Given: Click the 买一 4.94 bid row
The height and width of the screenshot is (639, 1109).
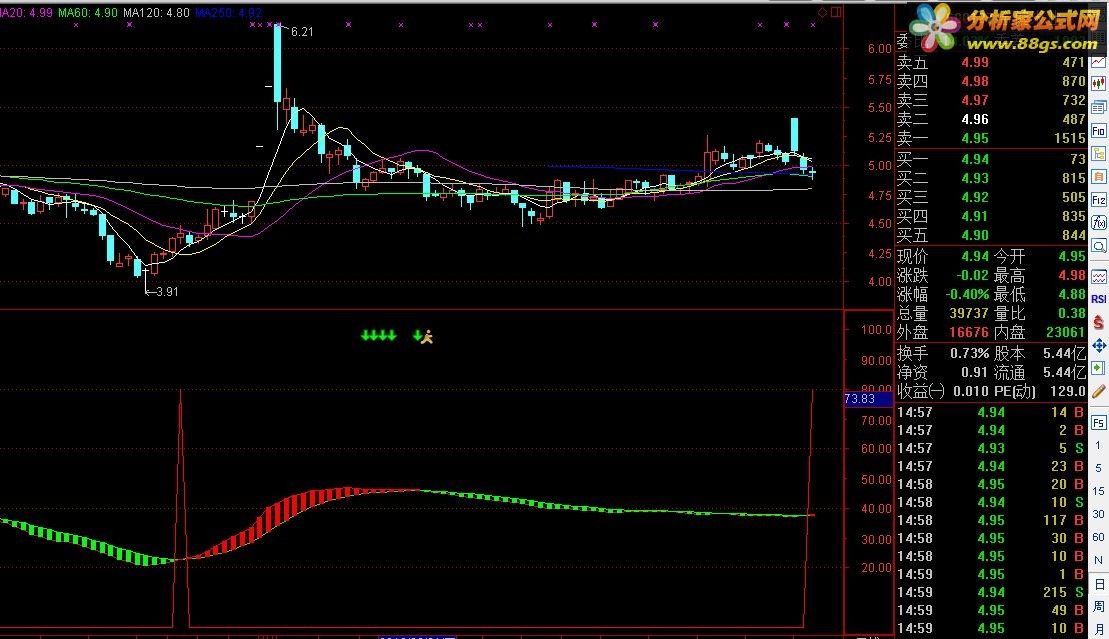Looking at the screenshot, I should [991, 159].
